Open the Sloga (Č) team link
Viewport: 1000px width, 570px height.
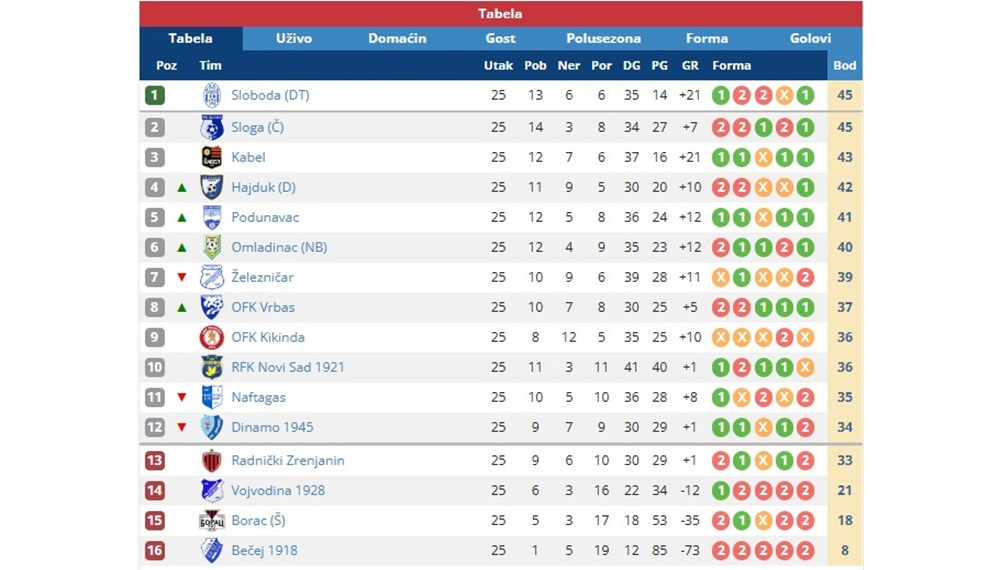[x=258, y=127]
